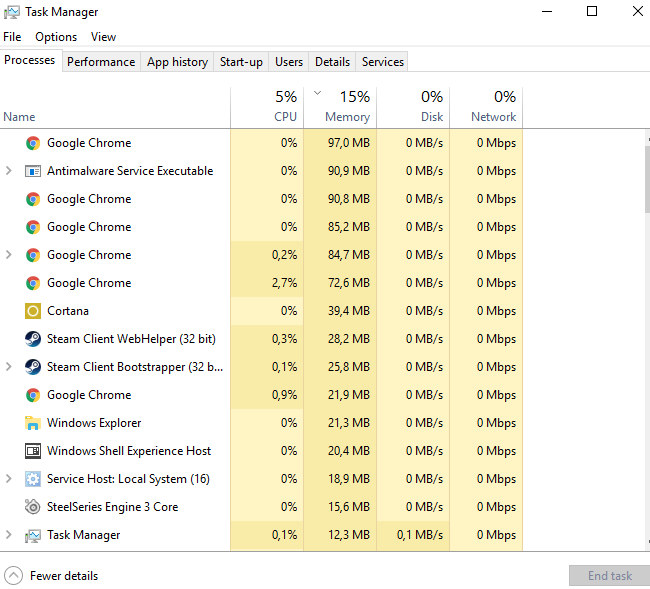The image size is (650, 589).
Task: Select the SteelSeries Engine 3 Core name
Action: point(112,507)
